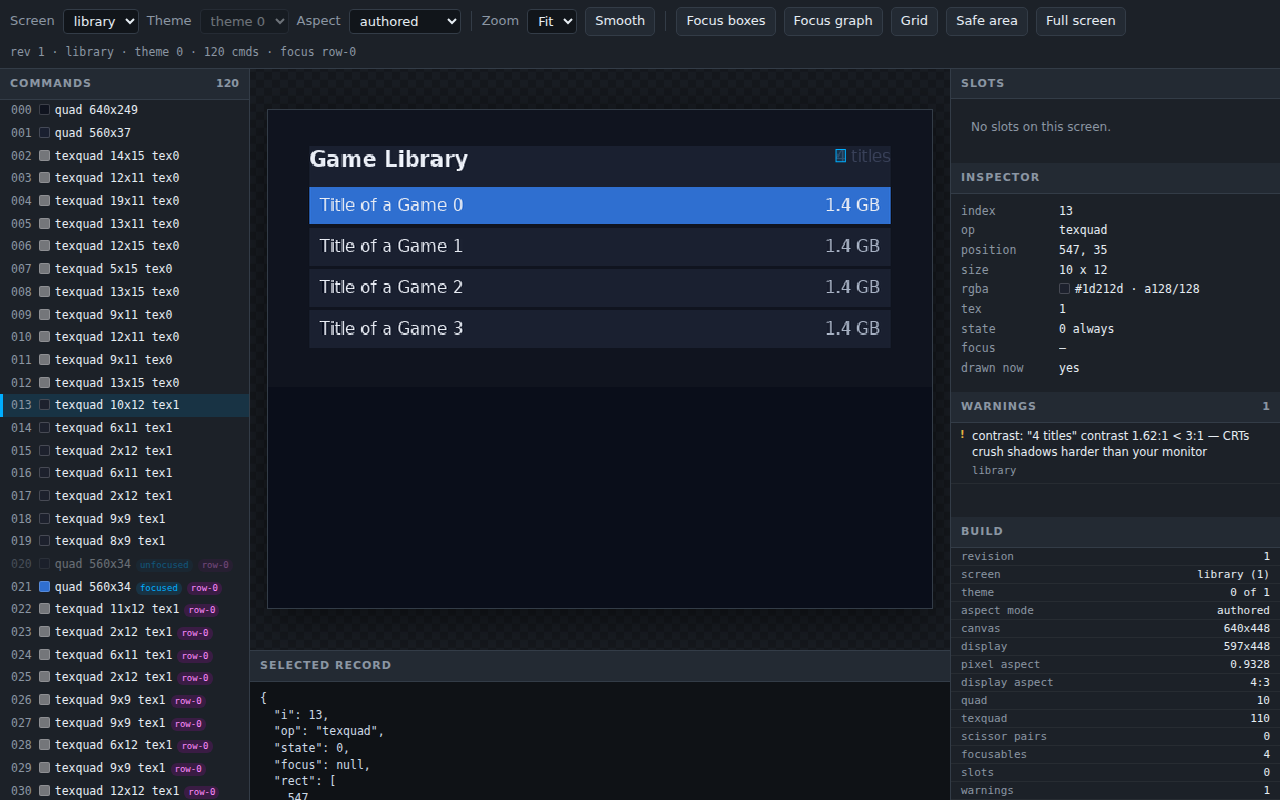
Task: Open the Screen dropdown showing library
Action: 101,21
